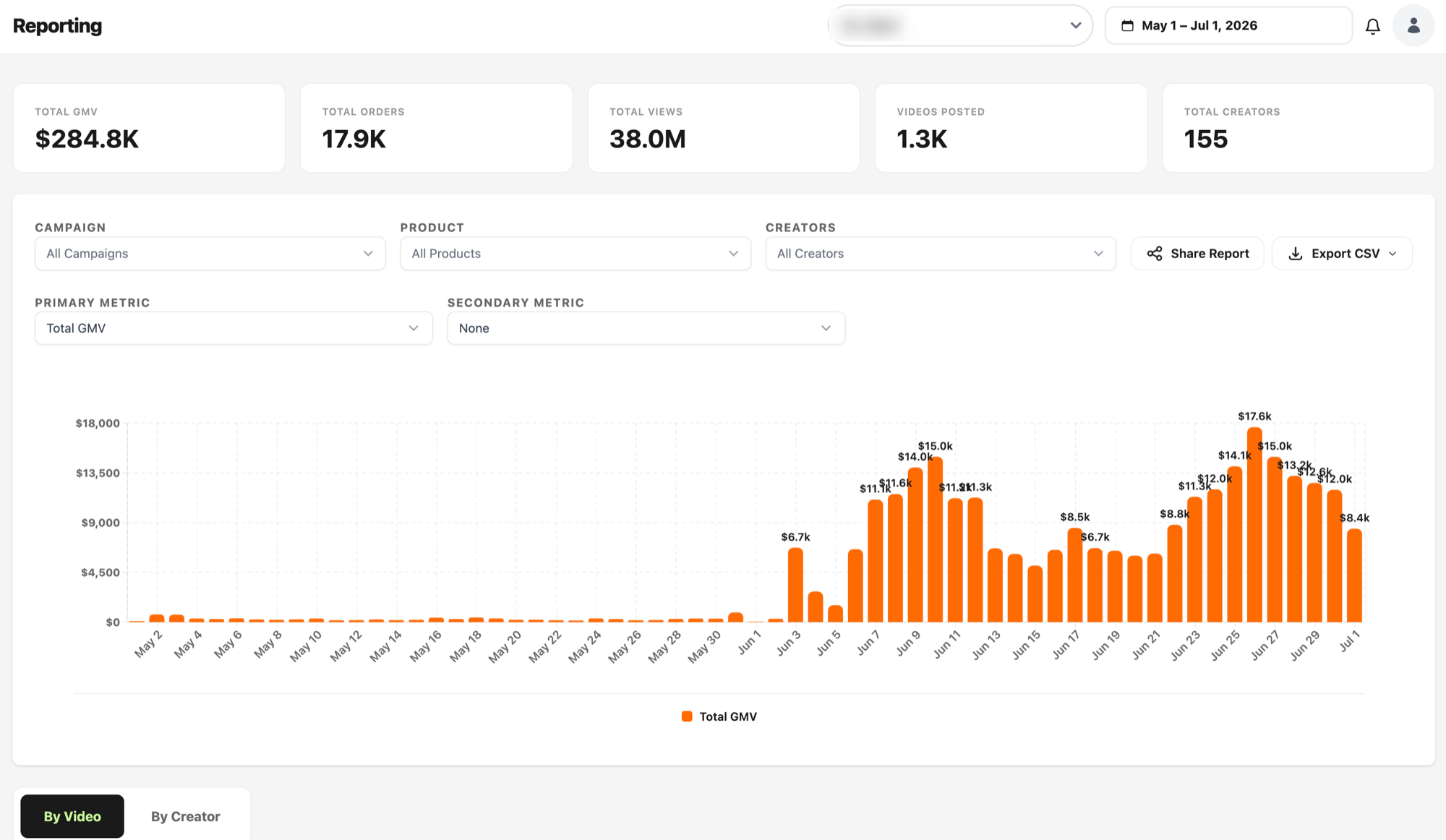Click the $8.5k bar at Jun 17
The height and width of the screenshot is (840, 1446).
1075,575
